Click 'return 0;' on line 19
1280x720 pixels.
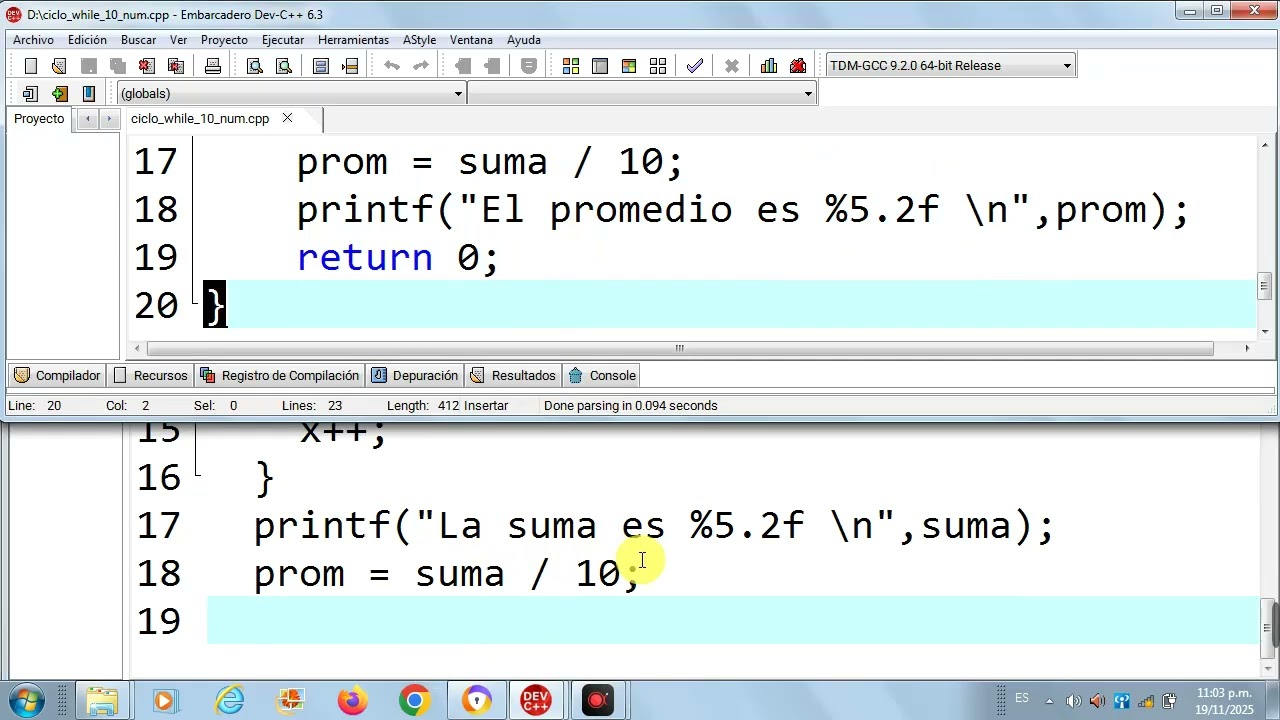coord(397,257)
